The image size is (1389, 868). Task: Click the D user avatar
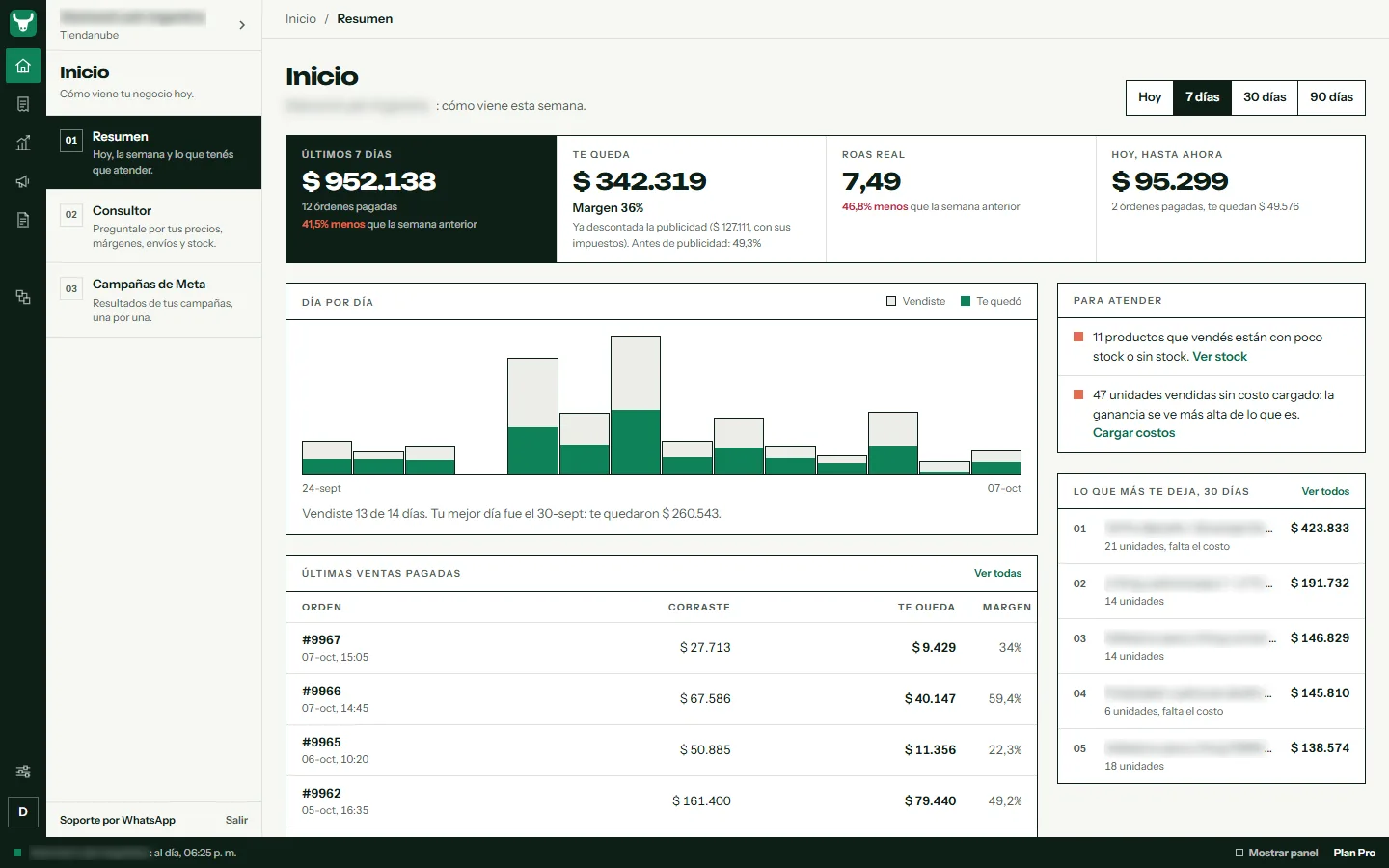click(23, 812)
